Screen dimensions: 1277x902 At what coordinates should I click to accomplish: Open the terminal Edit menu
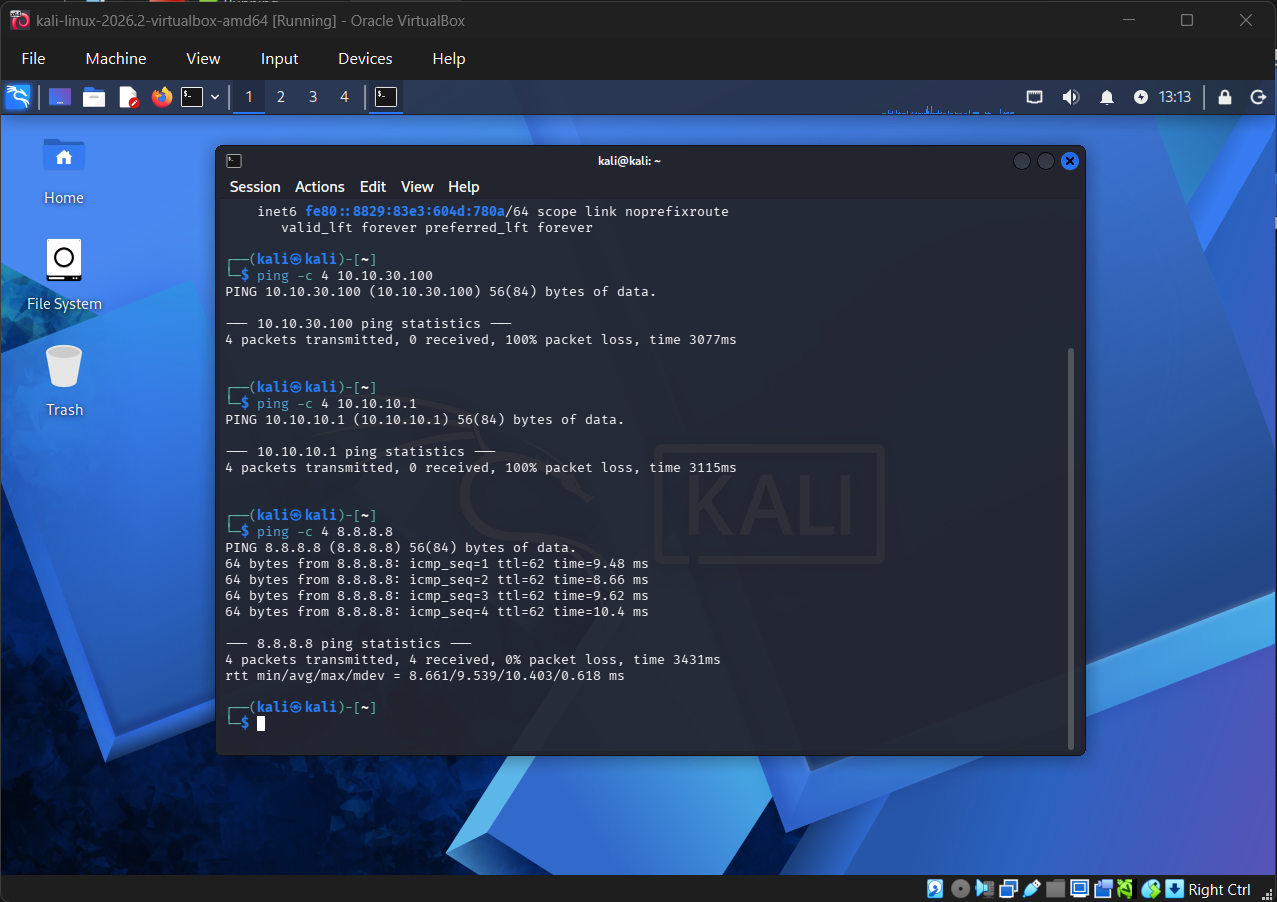[373, 187]
